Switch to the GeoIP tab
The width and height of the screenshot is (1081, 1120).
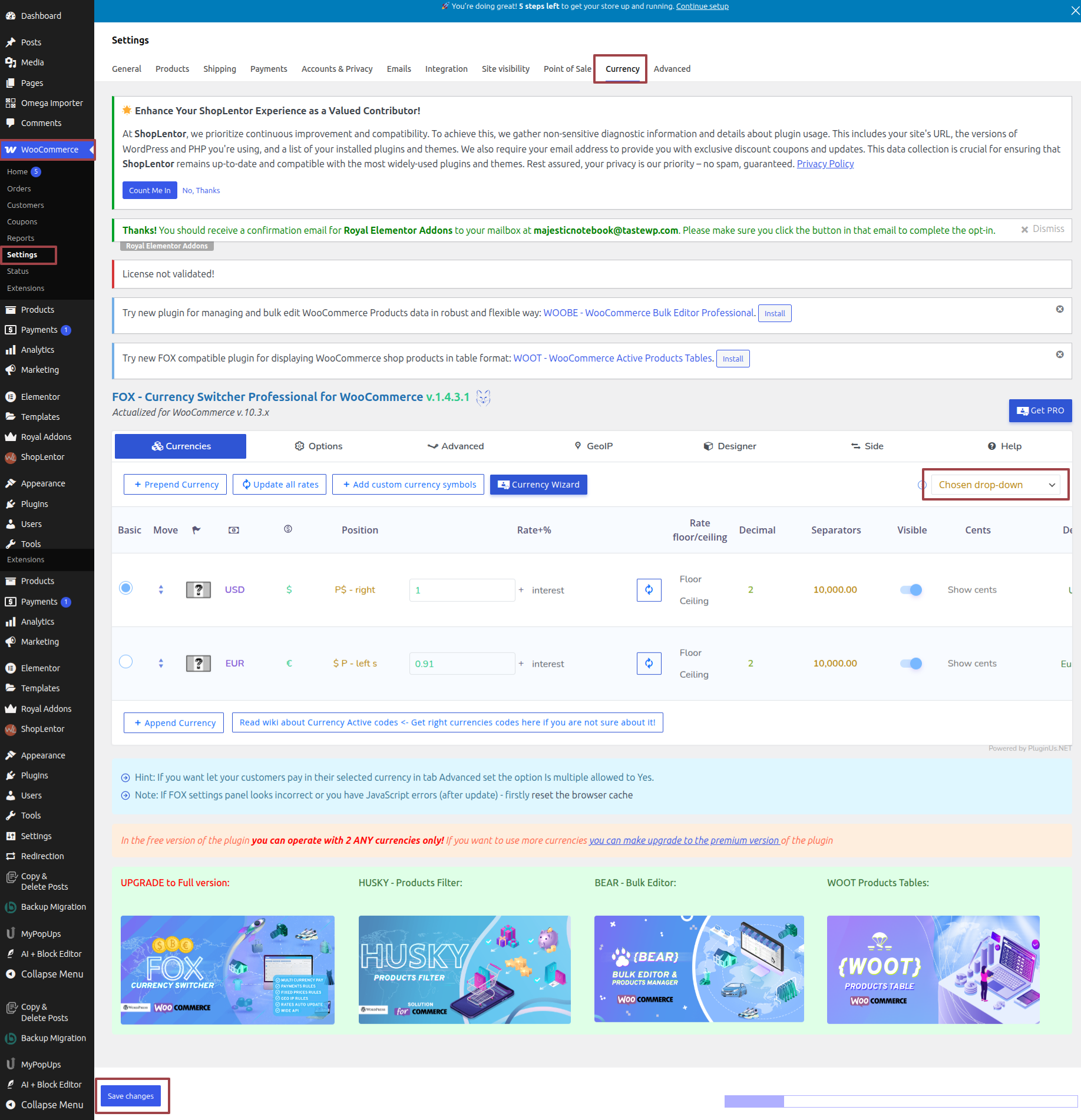pyautogui.click(x=593, y=446)
